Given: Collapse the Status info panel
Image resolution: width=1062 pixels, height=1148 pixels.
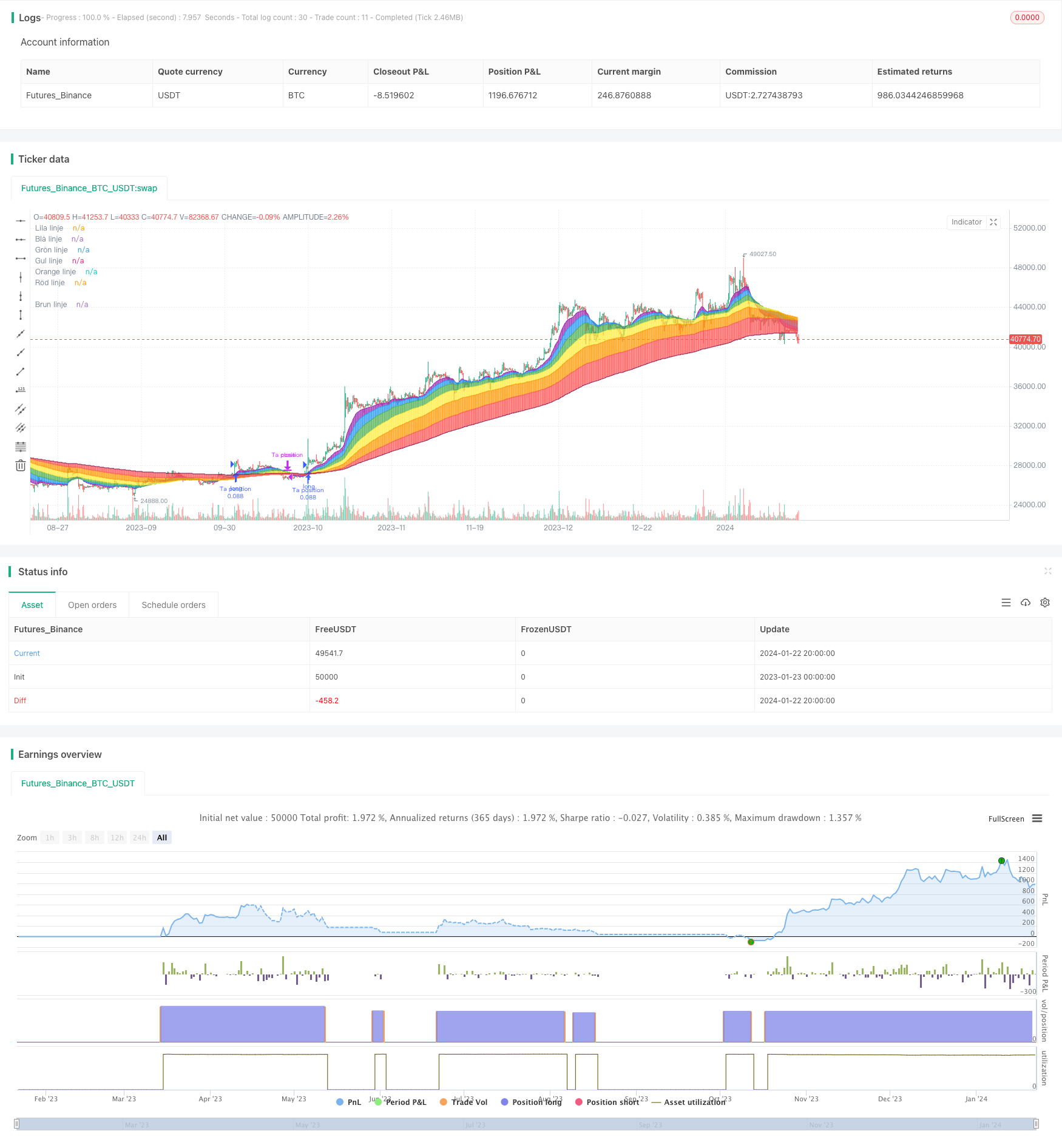Looking at the screenshot, I should (x=1047, y=571).
